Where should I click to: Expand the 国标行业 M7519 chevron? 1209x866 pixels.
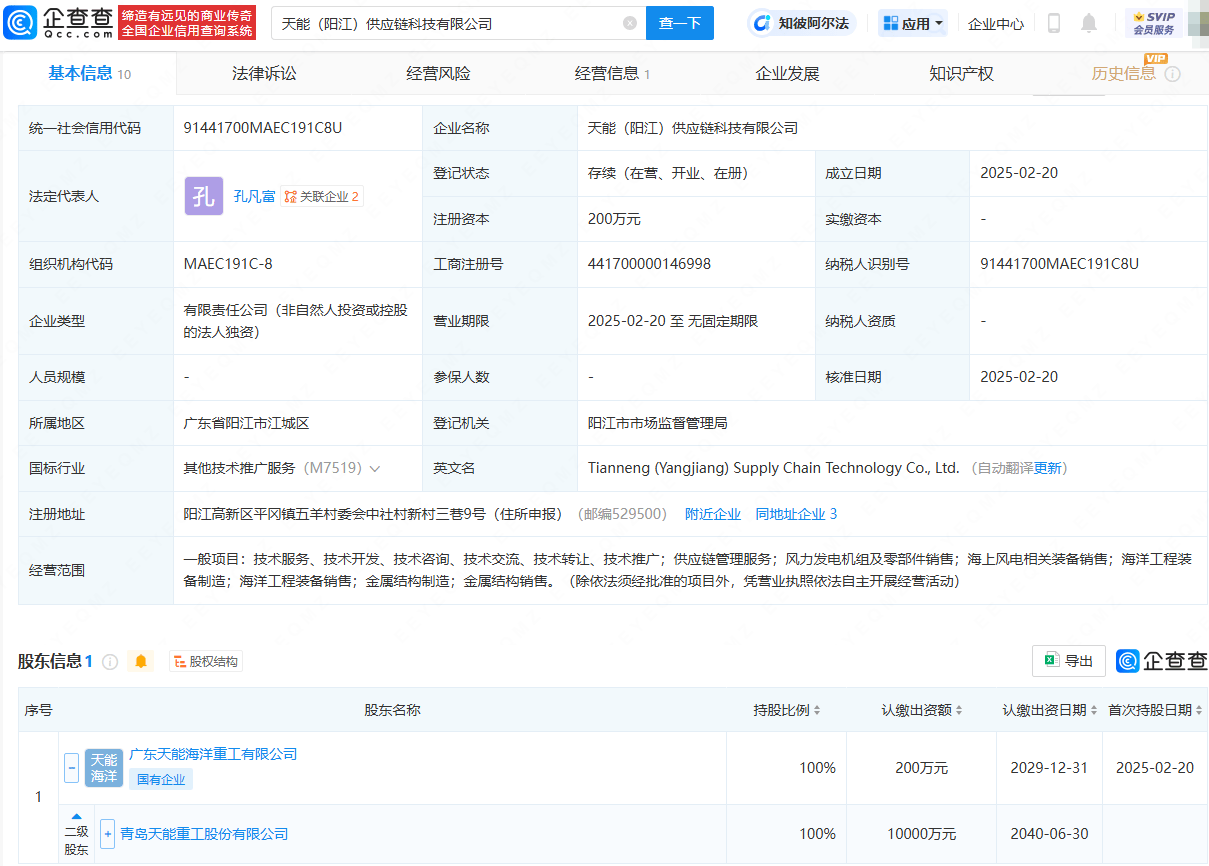tap(375, 468)
